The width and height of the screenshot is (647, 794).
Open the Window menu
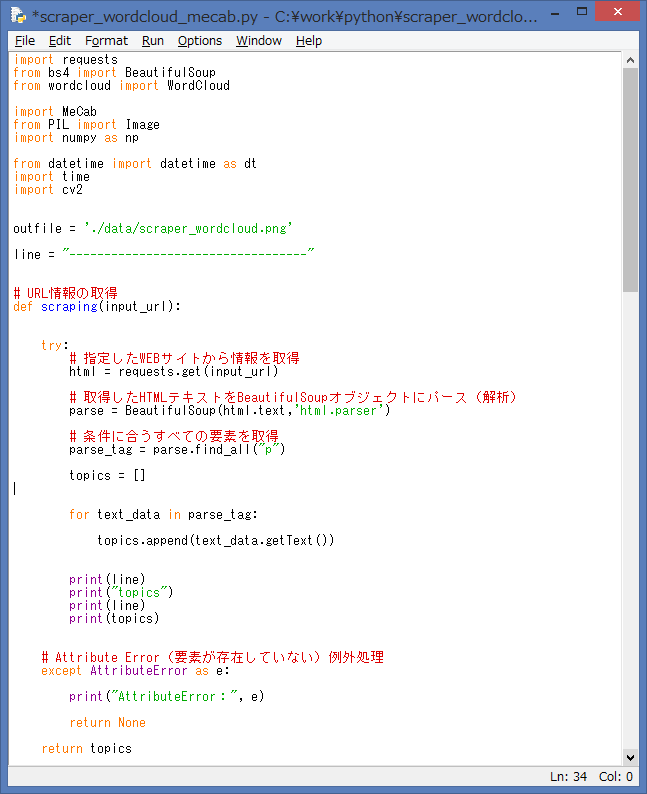click(259, 40)
